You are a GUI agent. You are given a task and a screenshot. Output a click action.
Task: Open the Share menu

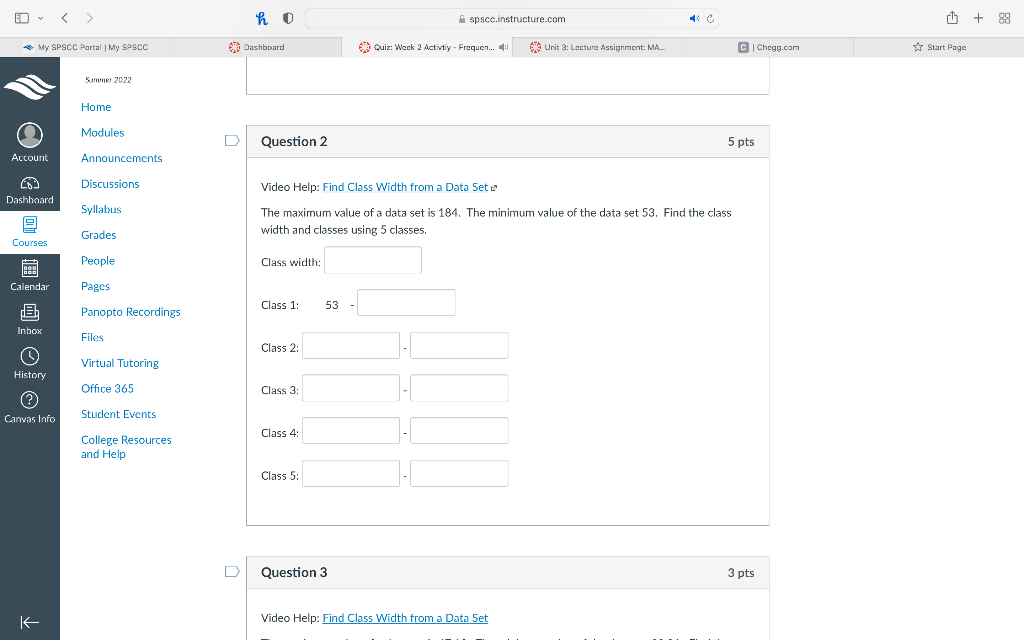[952, 18]
